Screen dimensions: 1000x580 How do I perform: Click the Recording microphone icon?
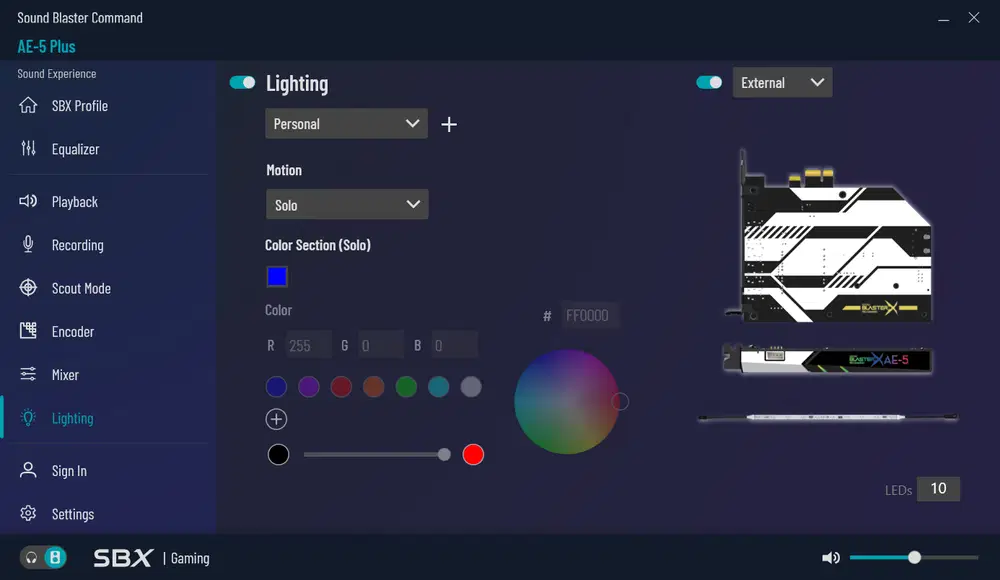[28, 244]
